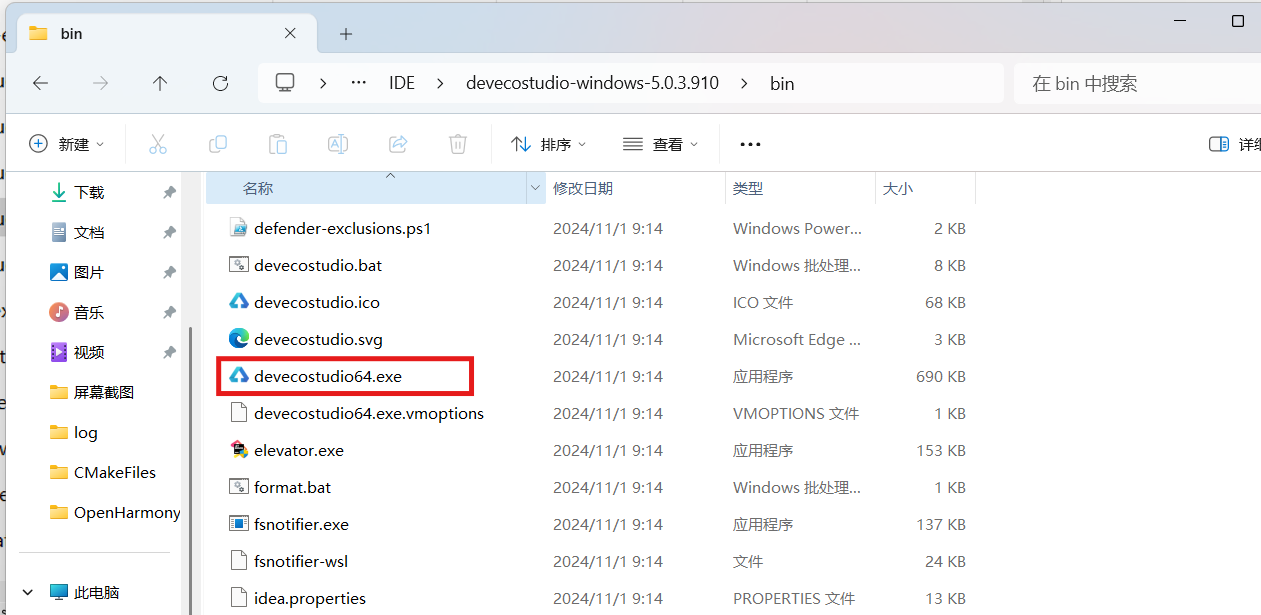Viewport: 1261px width, 615px height.
Task: Click the devecostudio-windows-5.0.3.910 breadcrumb
Action: pyautogui.click(x=592, y=83)
